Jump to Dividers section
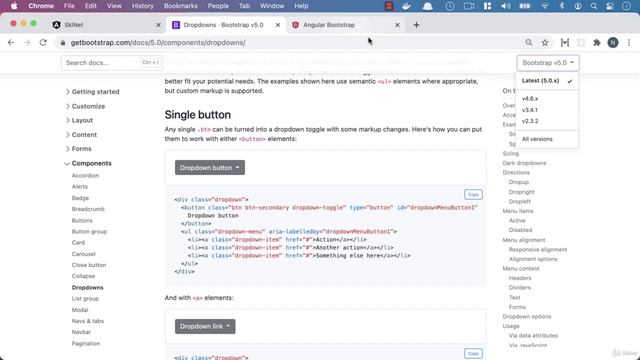Viewport: 640px width, 360px height. [x=520, y=287]
